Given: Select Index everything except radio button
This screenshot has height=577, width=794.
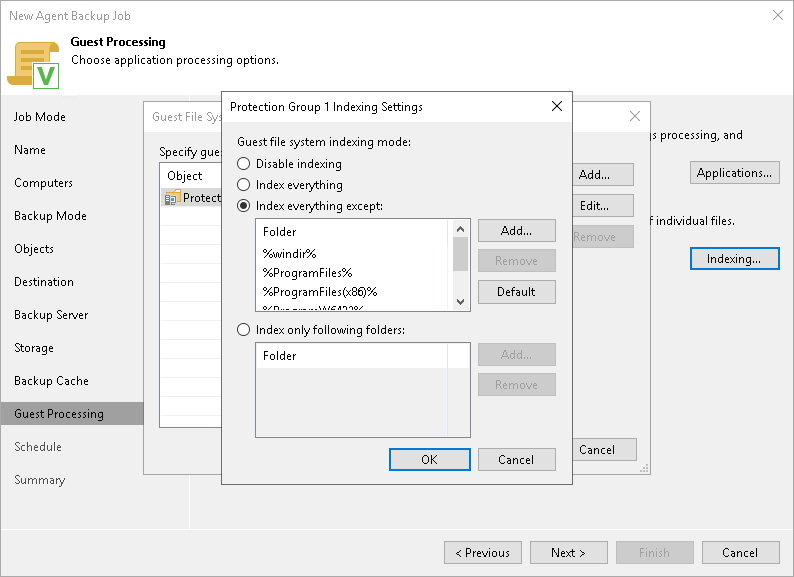Looking at the screenshot, I should [244, 206].
